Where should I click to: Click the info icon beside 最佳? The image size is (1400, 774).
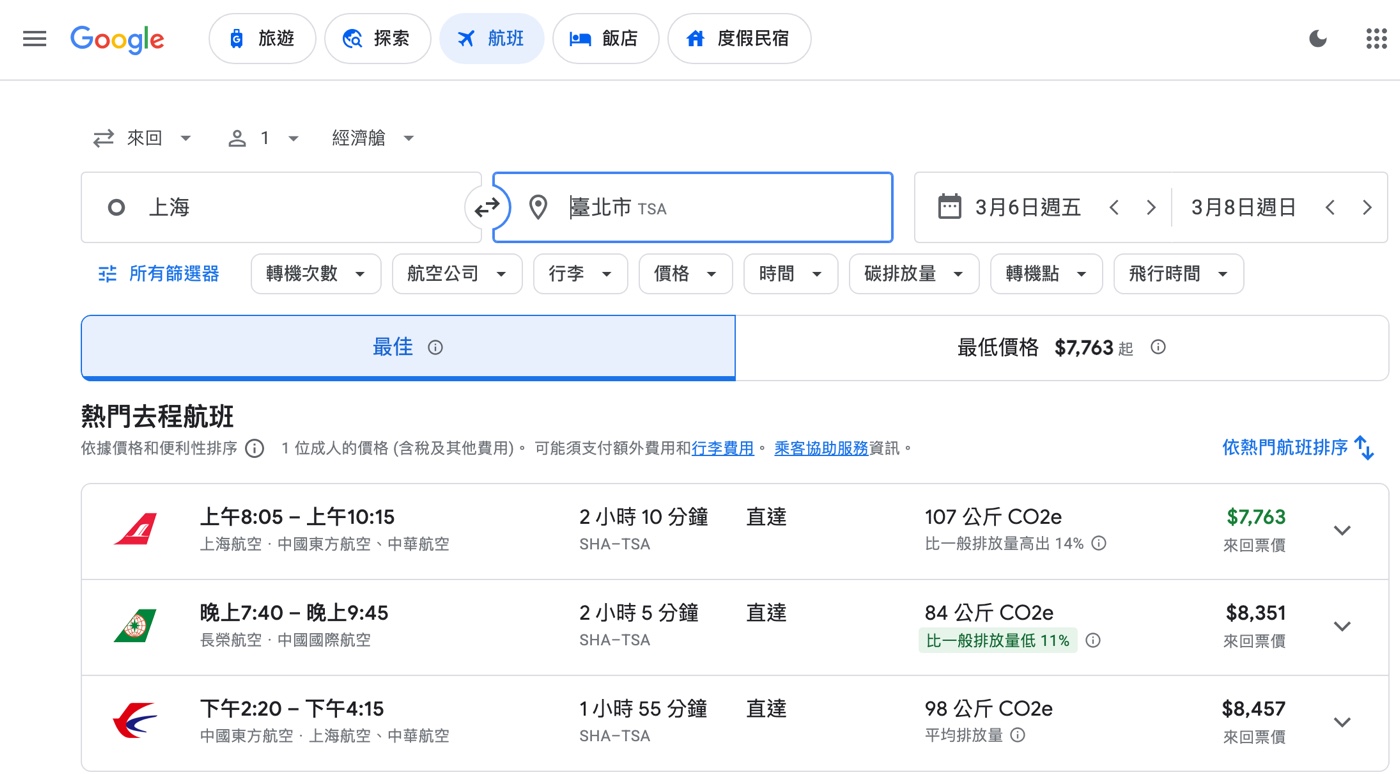click(435, 347)
